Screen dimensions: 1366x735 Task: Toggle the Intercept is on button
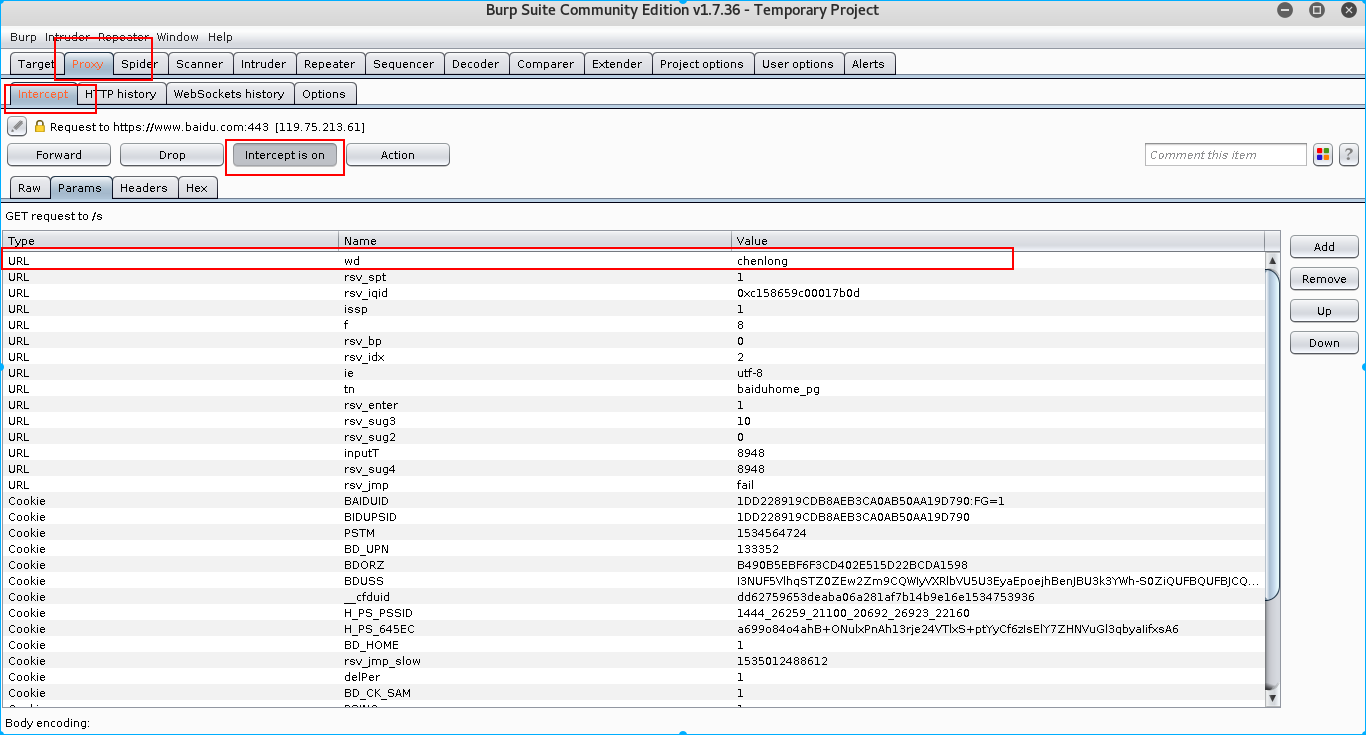(285, 155)
